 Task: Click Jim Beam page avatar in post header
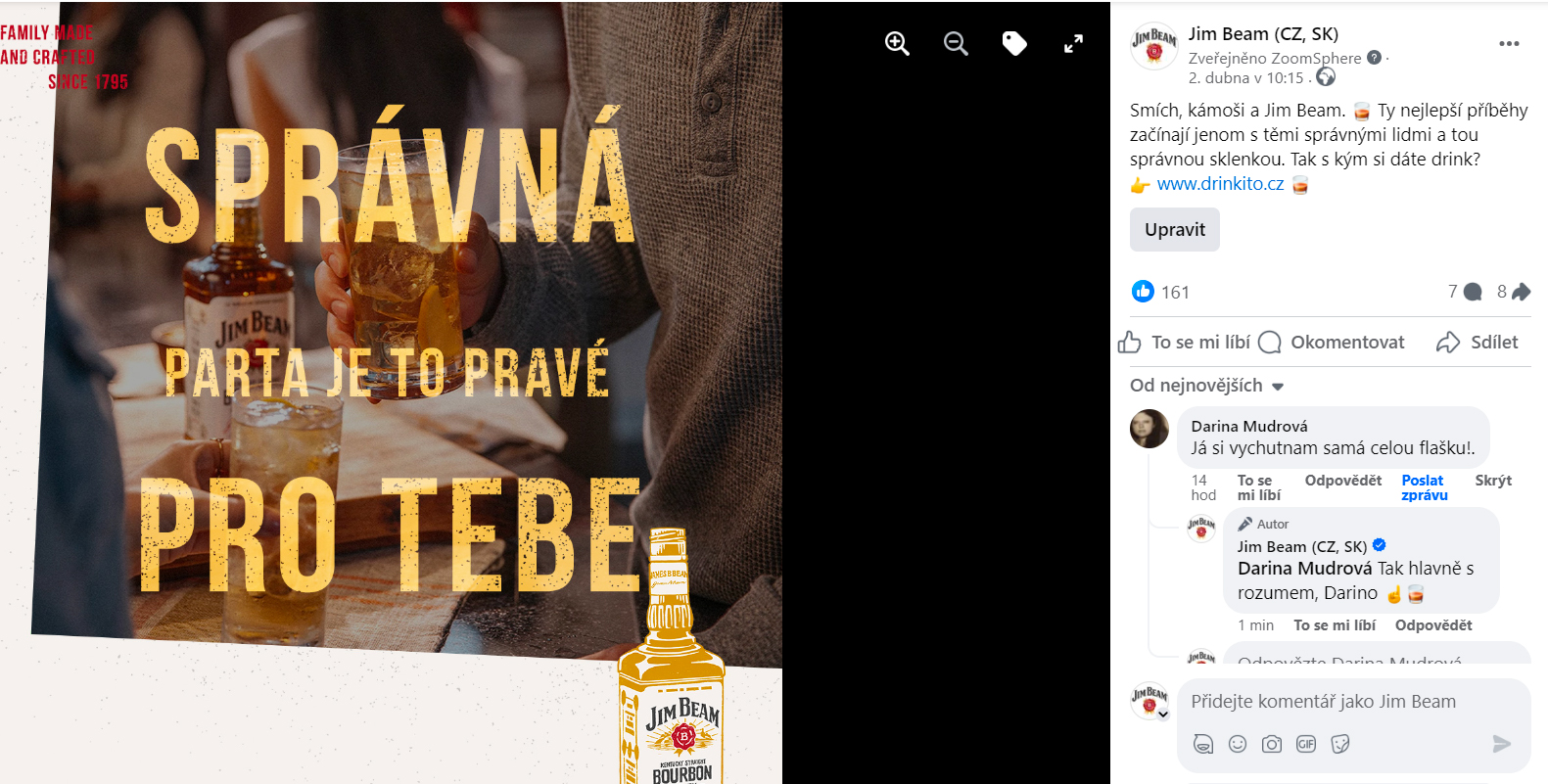pyautogui.click(x=1154, y=45)
